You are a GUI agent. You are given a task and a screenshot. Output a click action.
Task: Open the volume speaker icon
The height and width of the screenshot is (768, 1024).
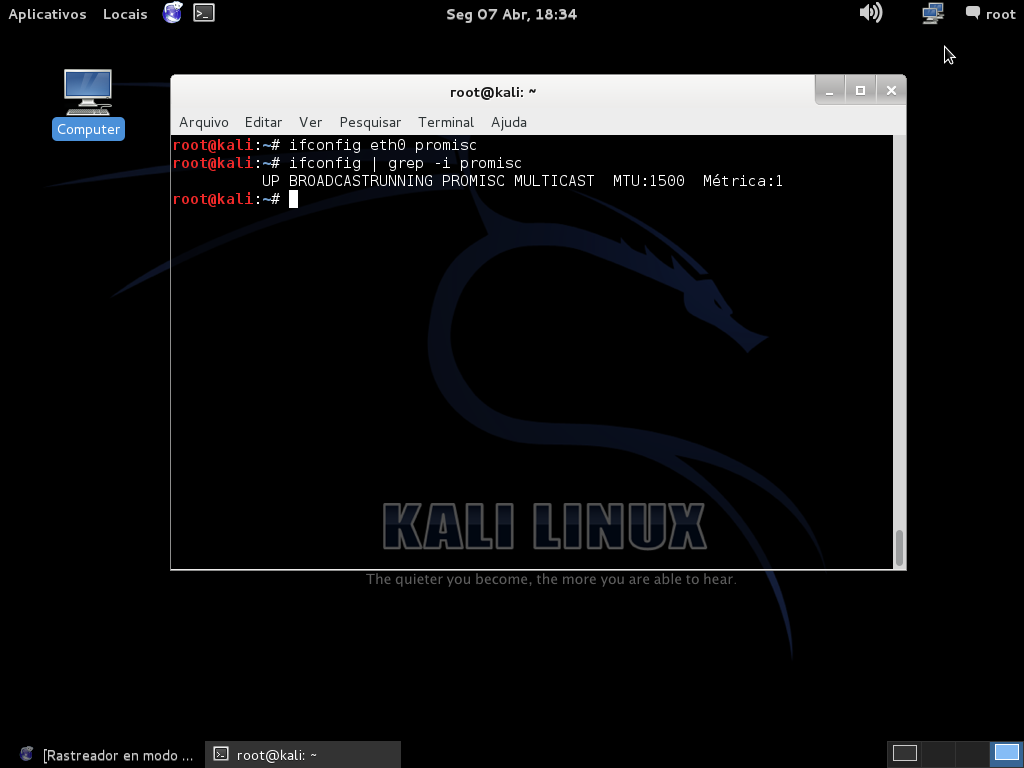tap(871, 13)
